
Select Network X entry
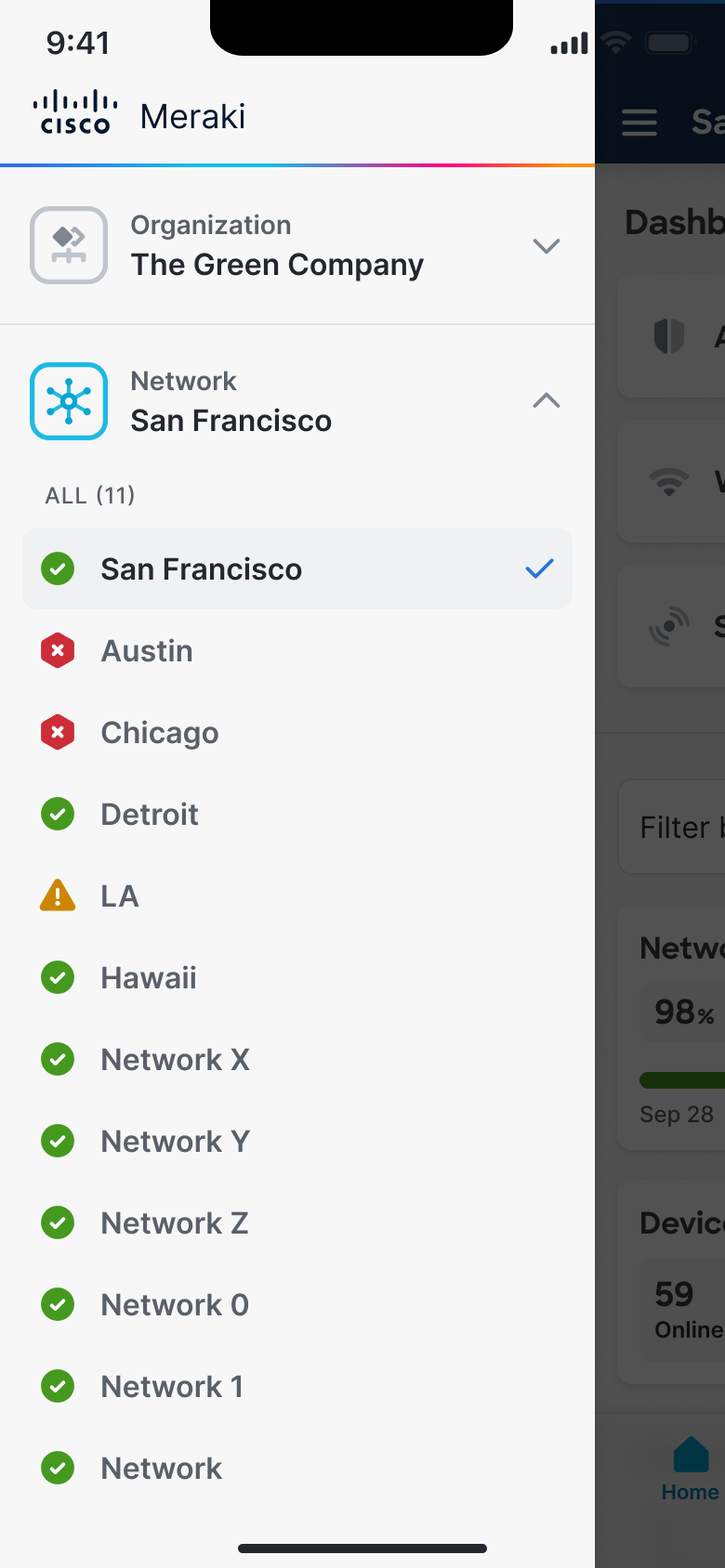tap(175, 1060)
